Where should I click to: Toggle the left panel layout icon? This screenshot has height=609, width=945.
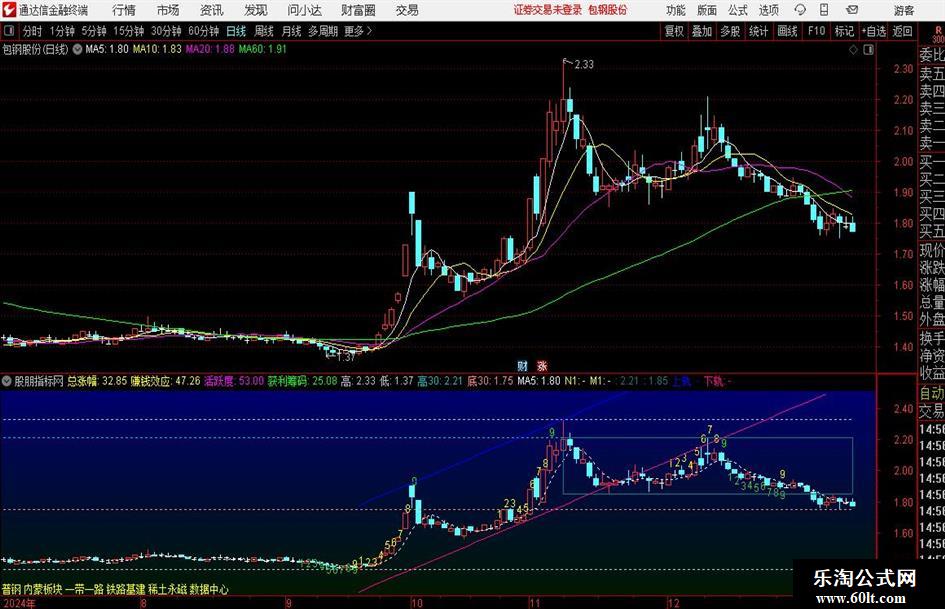(8, 31)
